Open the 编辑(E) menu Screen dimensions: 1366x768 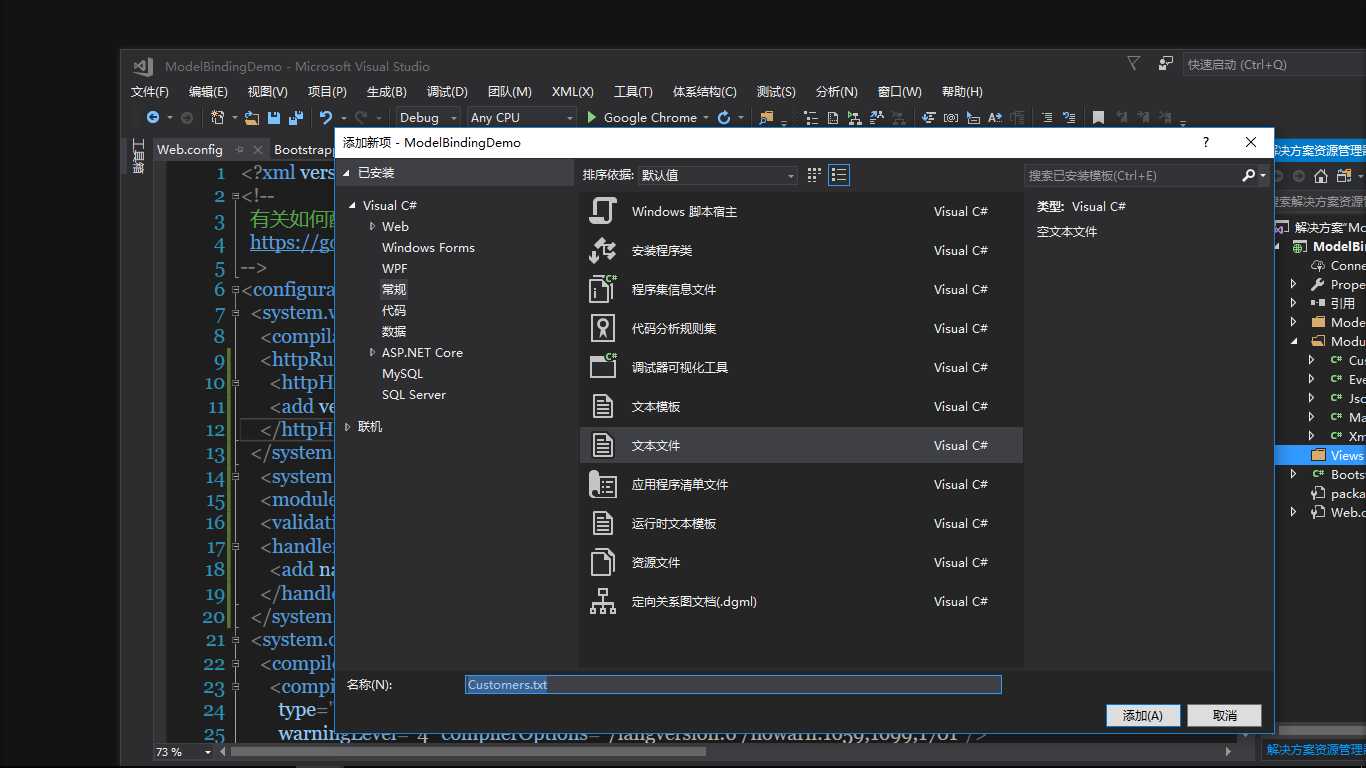208,91
